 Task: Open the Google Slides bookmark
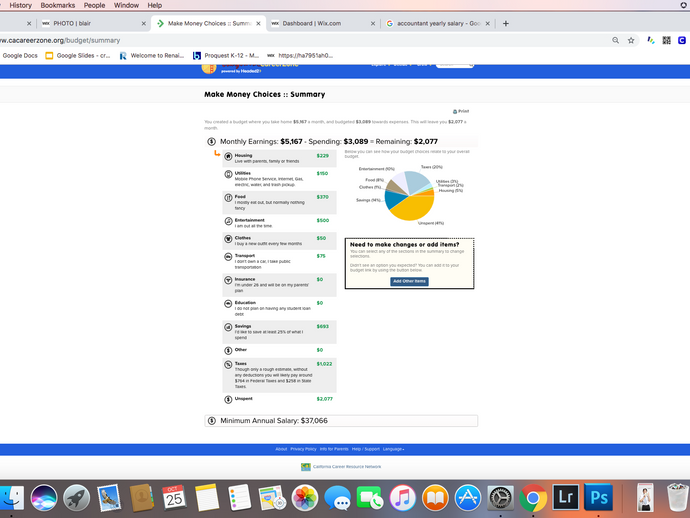[x=78, y=55]
